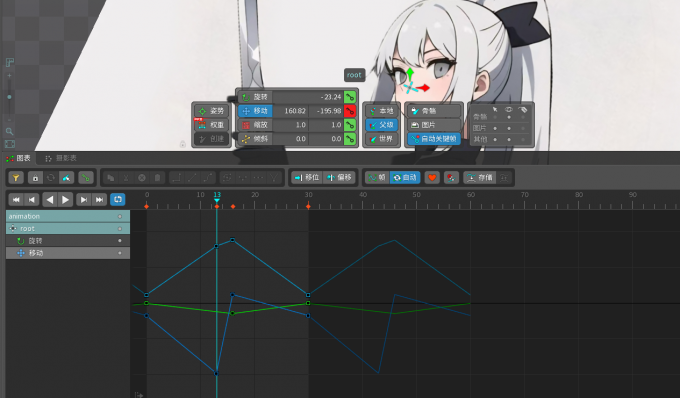Viewport: 680px width, 398px height.
Task: Click the viewport zoom slider handle
Action: [10, 97]
